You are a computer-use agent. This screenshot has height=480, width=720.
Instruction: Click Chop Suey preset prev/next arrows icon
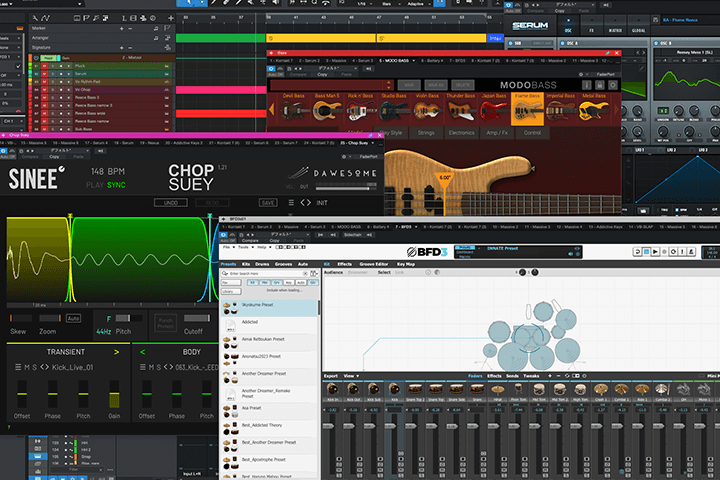[x=305, y=203]
